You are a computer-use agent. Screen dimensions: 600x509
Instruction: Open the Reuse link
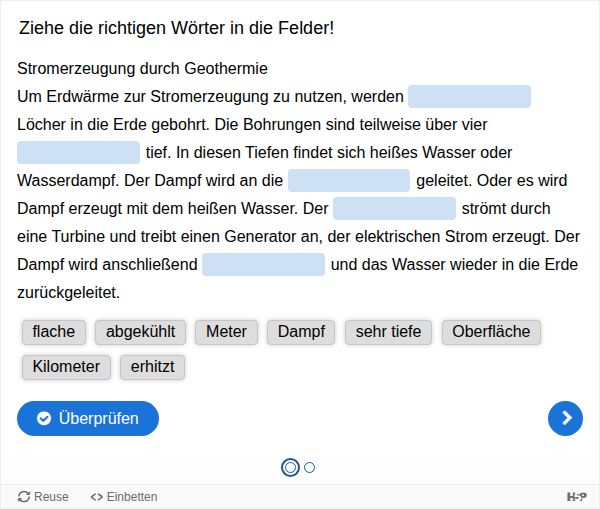pos(44,496)
